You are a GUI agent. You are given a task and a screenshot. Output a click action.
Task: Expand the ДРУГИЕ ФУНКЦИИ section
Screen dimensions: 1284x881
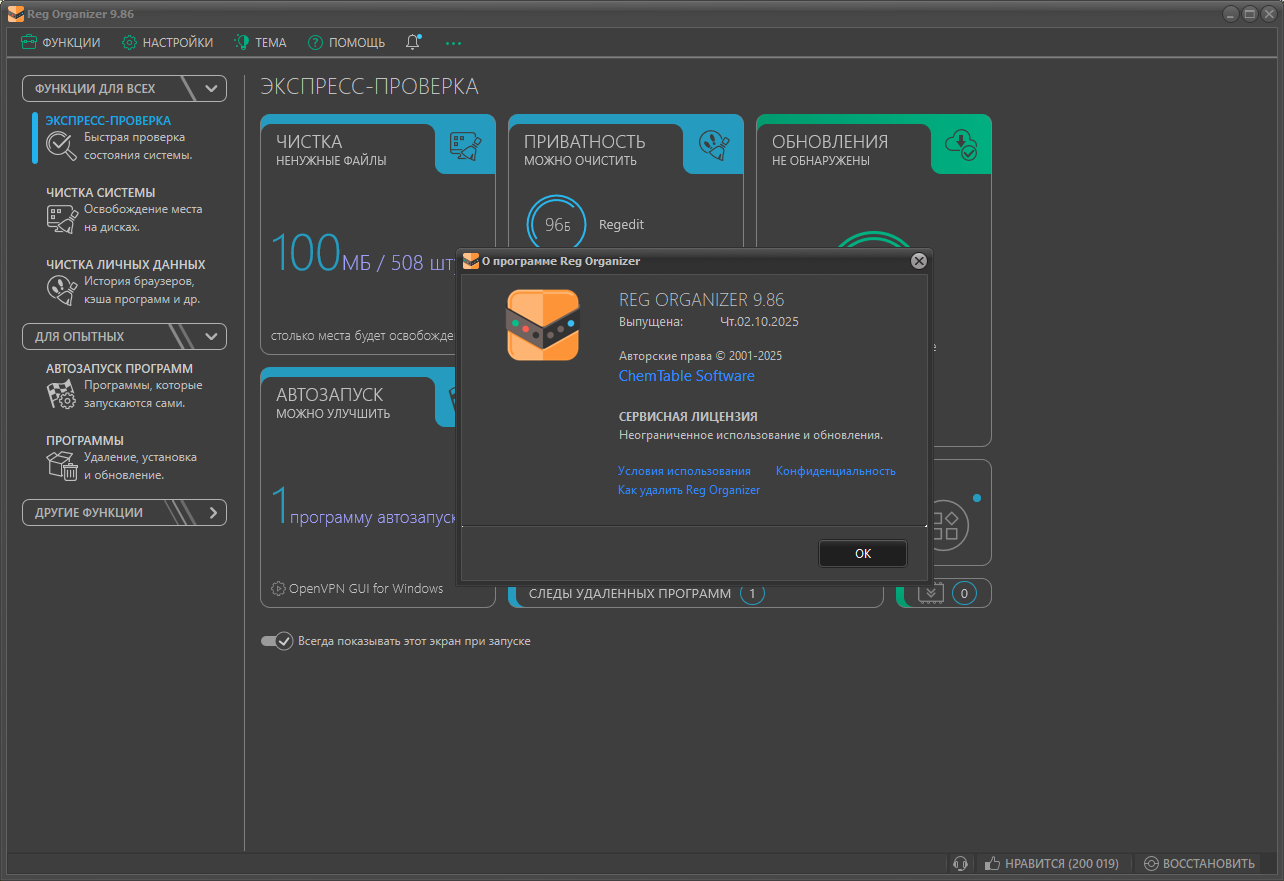pos(211,512)
